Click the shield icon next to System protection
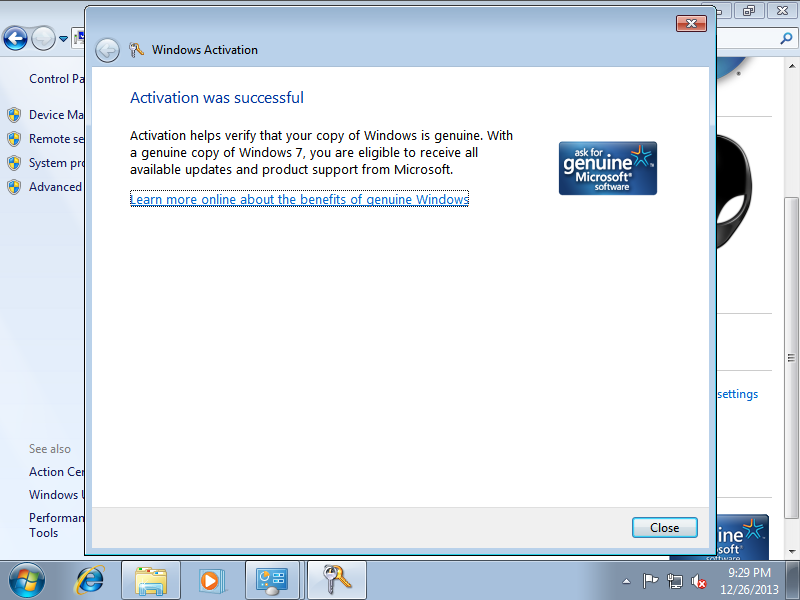Image resolution: width=800 pixels, height=600 pixels. (x=14, y=163)
